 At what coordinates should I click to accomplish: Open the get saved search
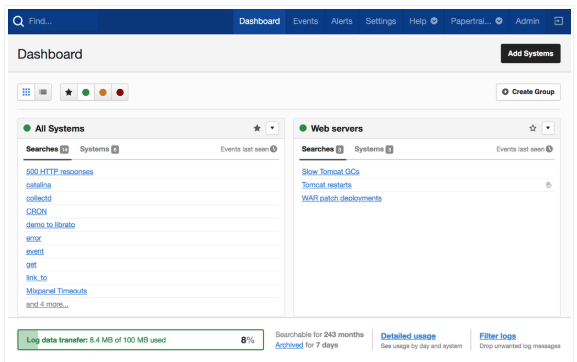click(x=31, y=265)
